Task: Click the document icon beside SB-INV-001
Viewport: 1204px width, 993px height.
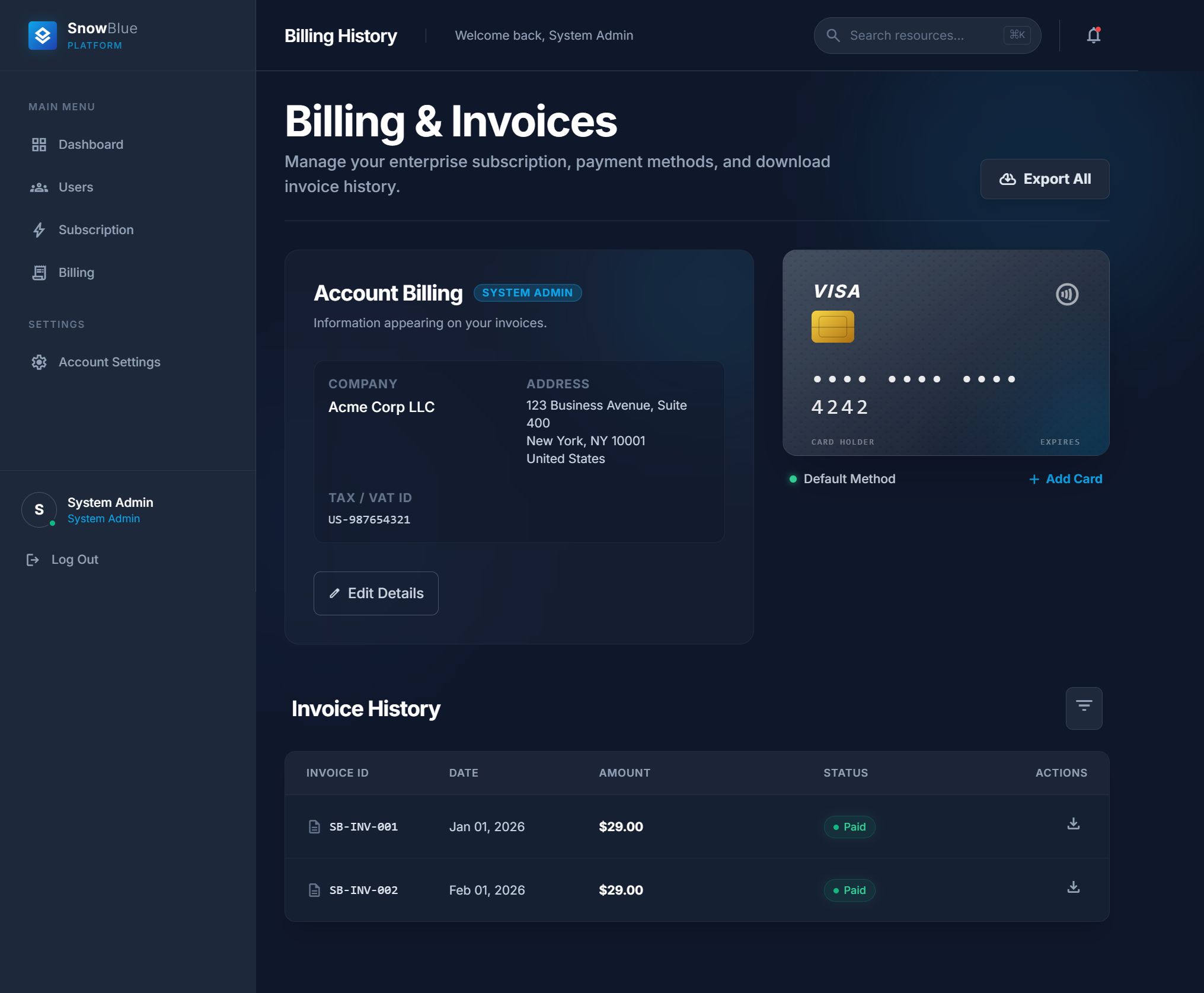Action: click(x=314, y=826)
